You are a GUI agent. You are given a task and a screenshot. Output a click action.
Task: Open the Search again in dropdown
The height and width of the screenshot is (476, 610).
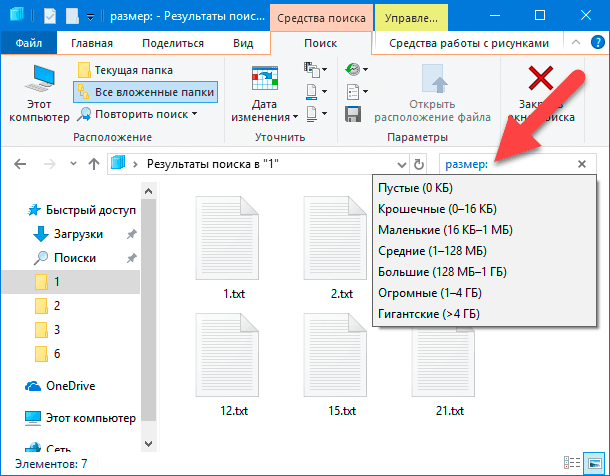coord(137,114)
